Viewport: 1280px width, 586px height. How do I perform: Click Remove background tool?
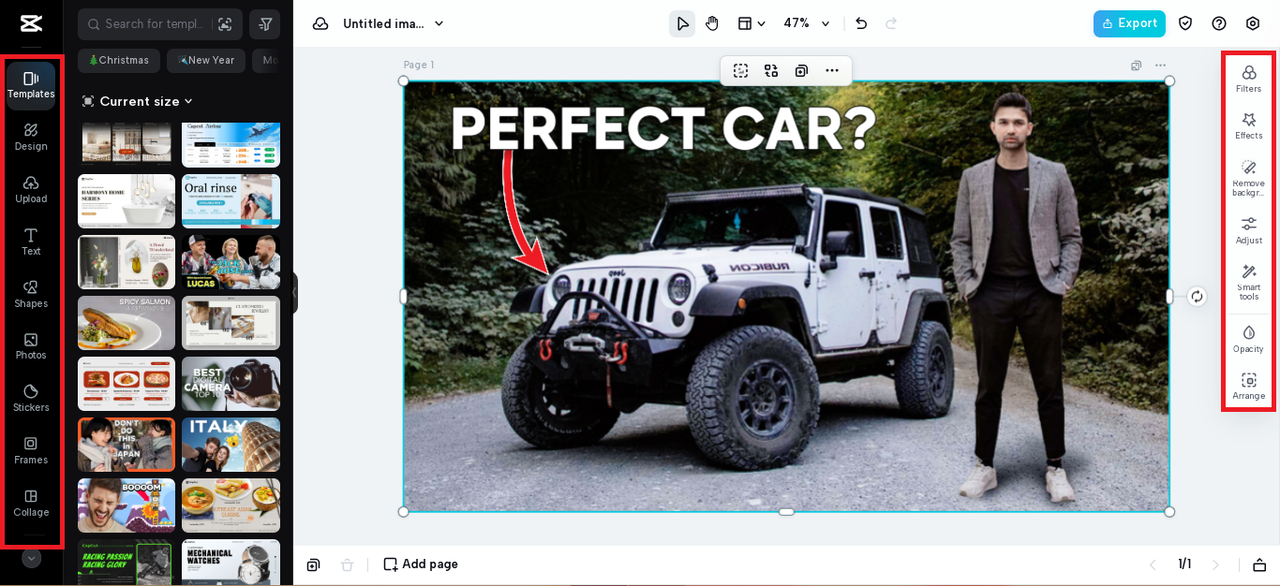click(1249, 178)
